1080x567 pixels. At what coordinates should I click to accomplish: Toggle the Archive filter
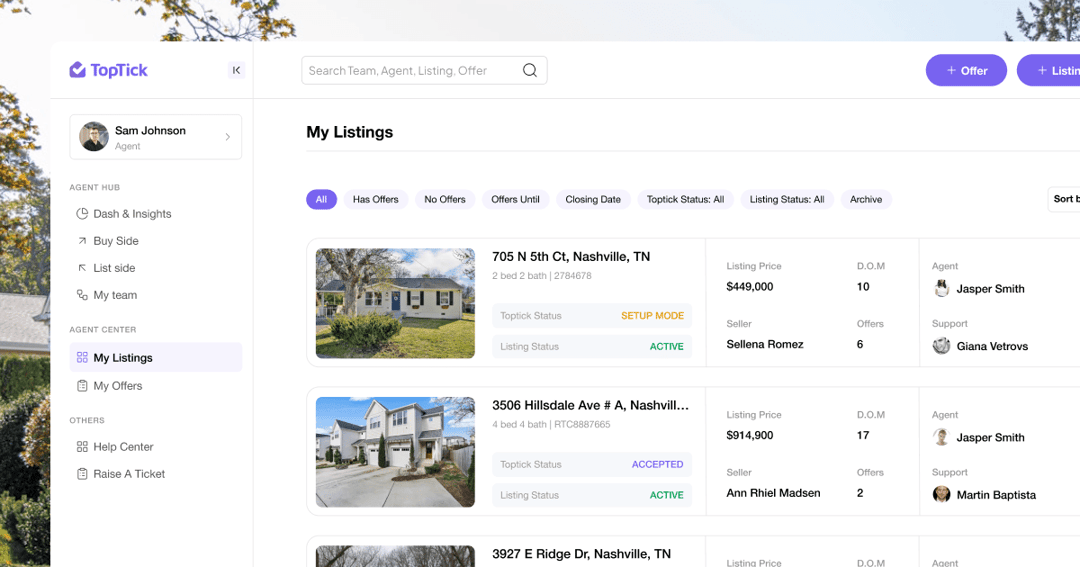click(x=866, y=199)
